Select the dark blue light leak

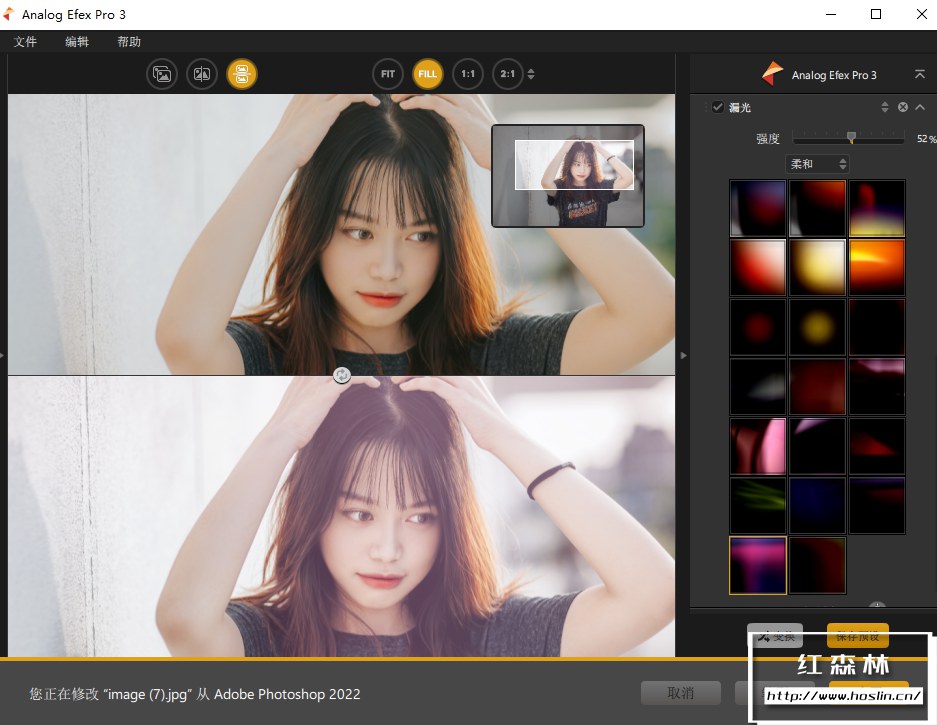point(817,506)
